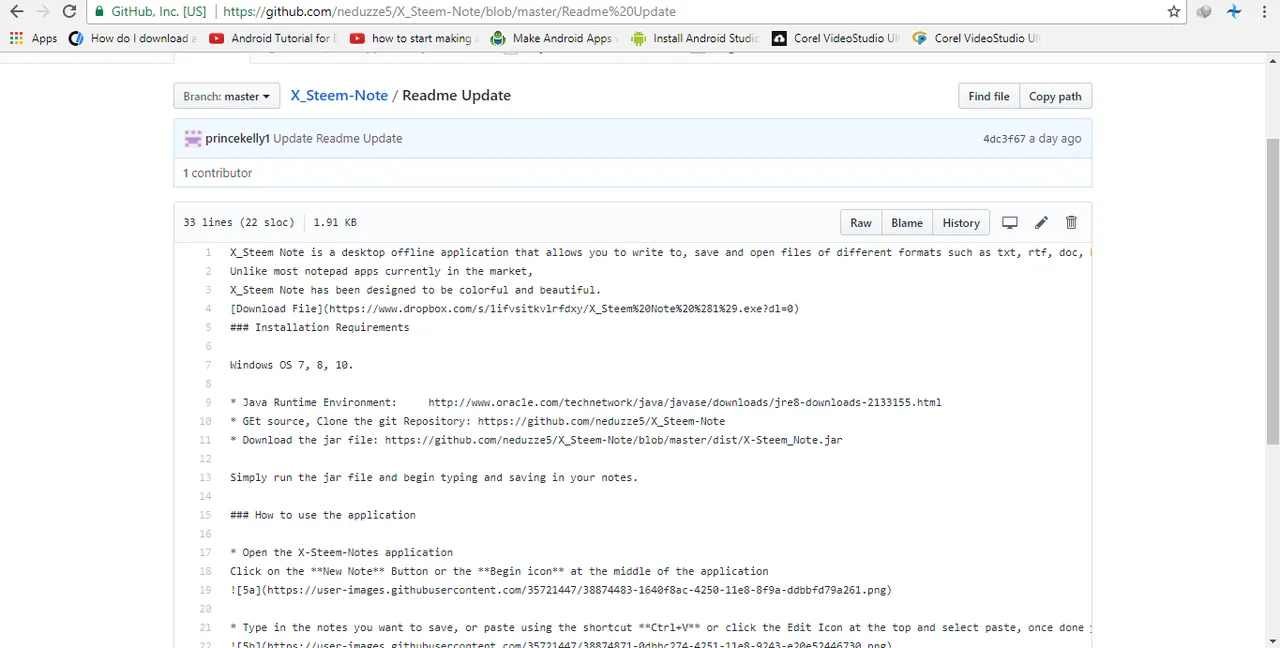The image size is (1280, 648).
Task: Click blue extension icon in browser toolbar
Action: pos(1234,12)
